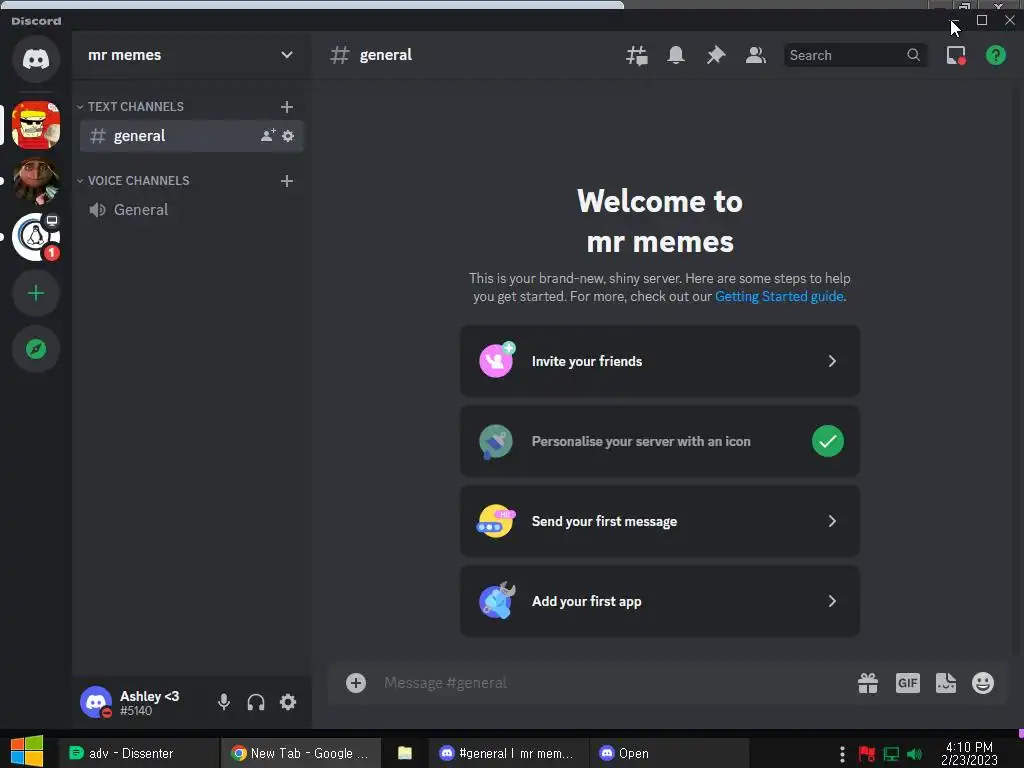The width and height of the screenshot is (1024, 768).
Task: Open the sticker picker
Action: pos(946,683)
